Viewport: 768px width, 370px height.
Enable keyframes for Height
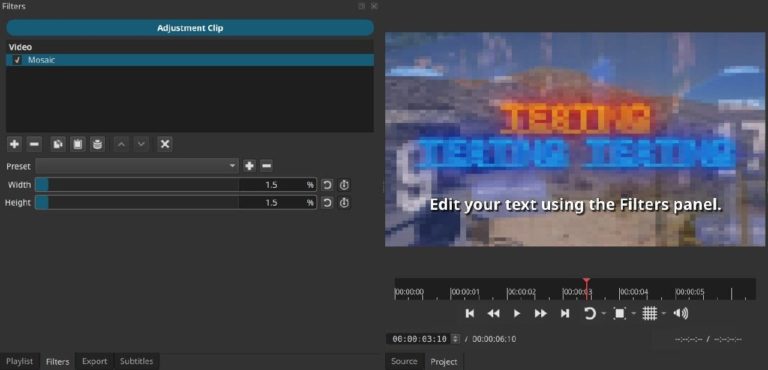tap(344, 202)
